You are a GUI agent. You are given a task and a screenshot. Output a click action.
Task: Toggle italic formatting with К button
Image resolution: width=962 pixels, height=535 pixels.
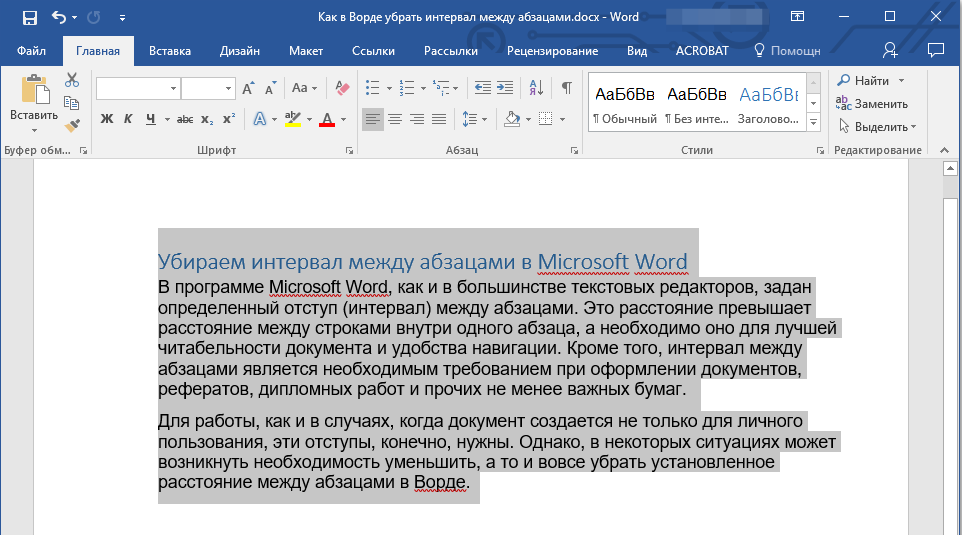(x=128, y=120)
